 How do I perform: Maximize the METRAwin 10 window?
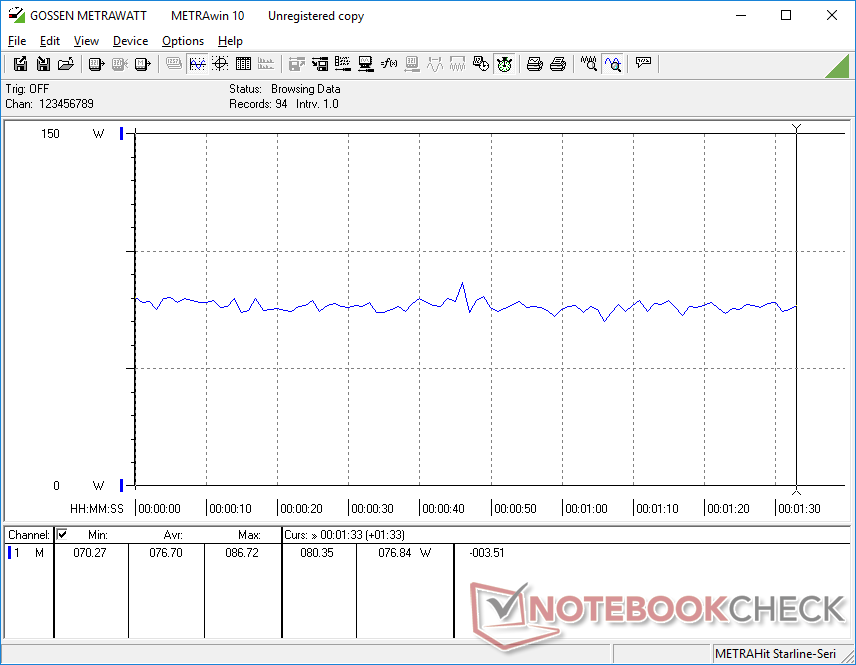(786, 15)
